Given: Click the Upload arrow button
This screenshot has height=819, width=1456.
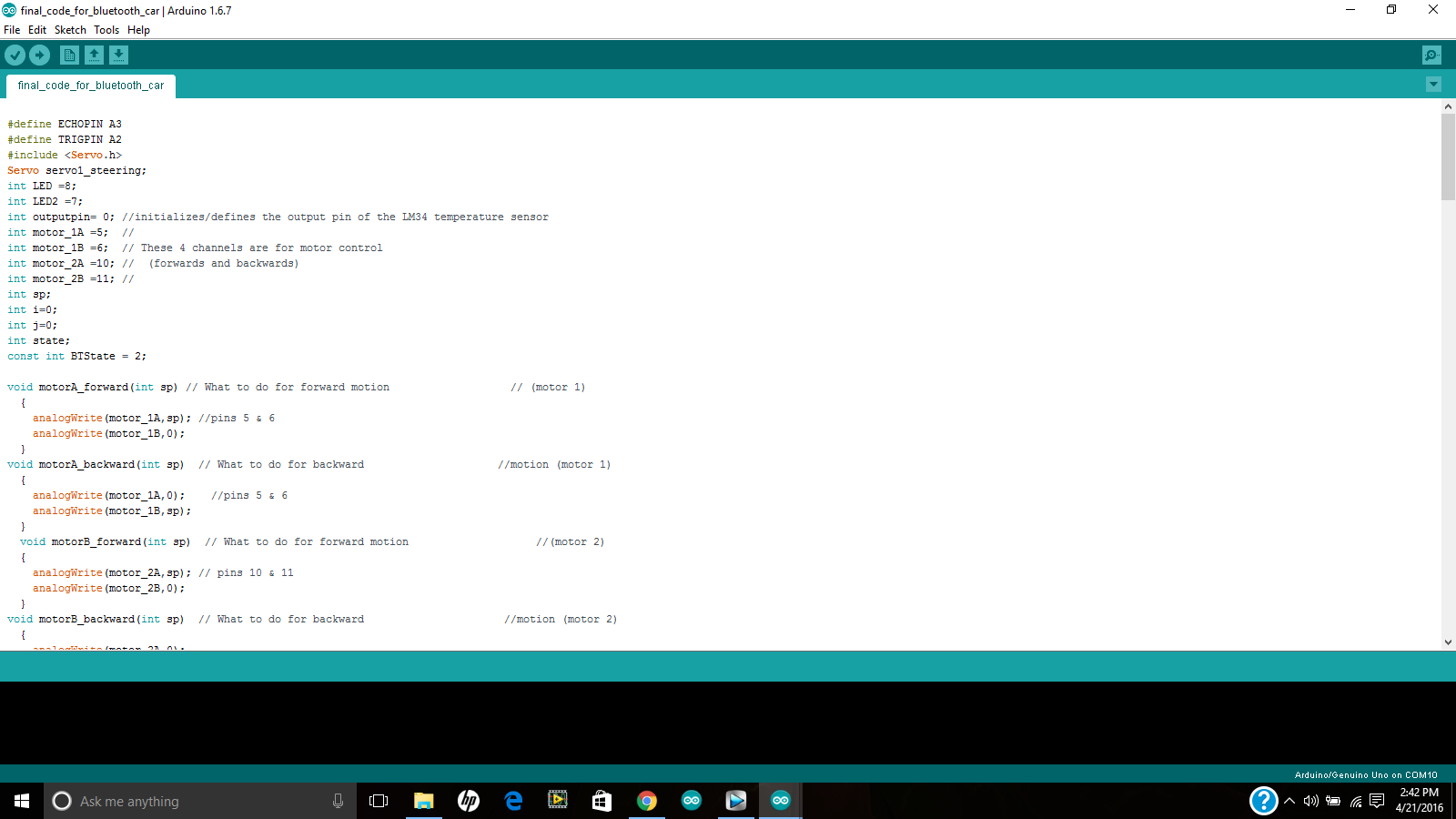Looking at the screenshot, I should pyautogui.click(x=39, y=56).
